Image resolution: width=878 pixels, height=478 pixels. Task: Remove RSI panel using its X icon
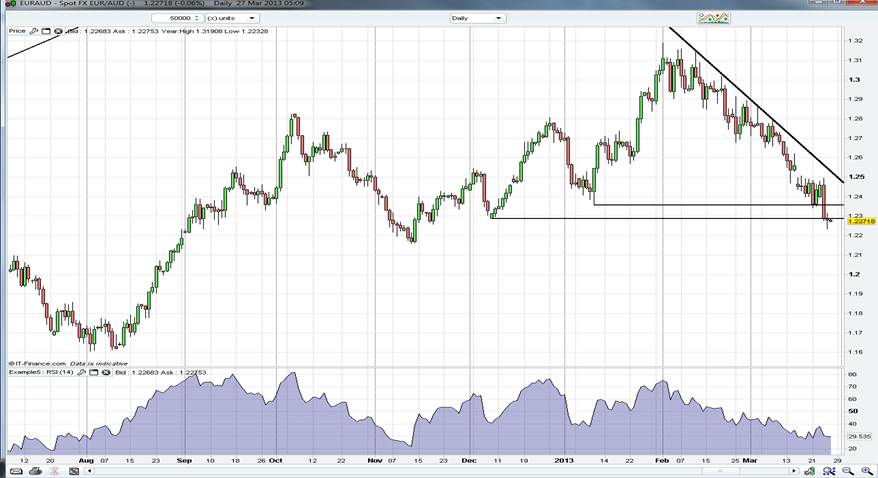(x=108, y=372)
